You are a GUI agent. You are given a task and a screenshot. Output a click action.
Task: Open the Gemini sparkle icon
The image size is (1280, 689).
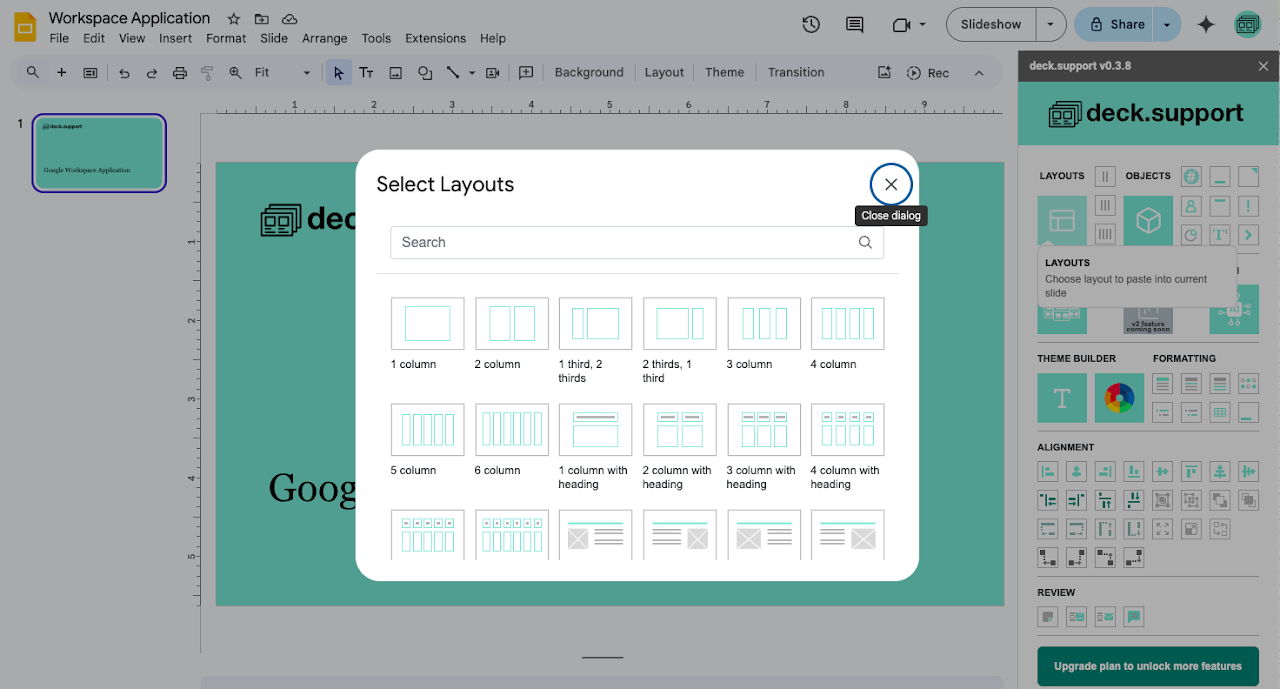[1206, 24]
